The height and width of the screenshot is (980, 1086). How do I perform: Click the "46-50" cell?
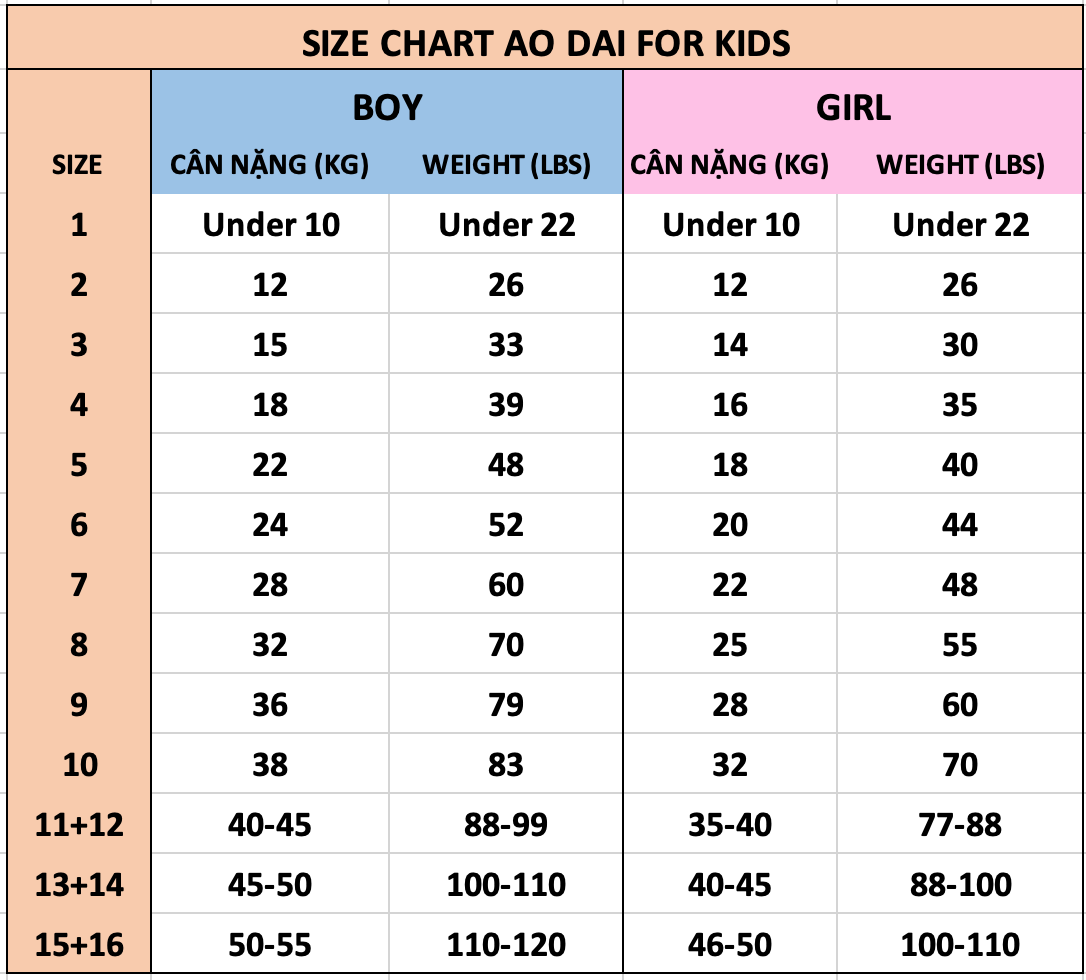coord(730,945)
